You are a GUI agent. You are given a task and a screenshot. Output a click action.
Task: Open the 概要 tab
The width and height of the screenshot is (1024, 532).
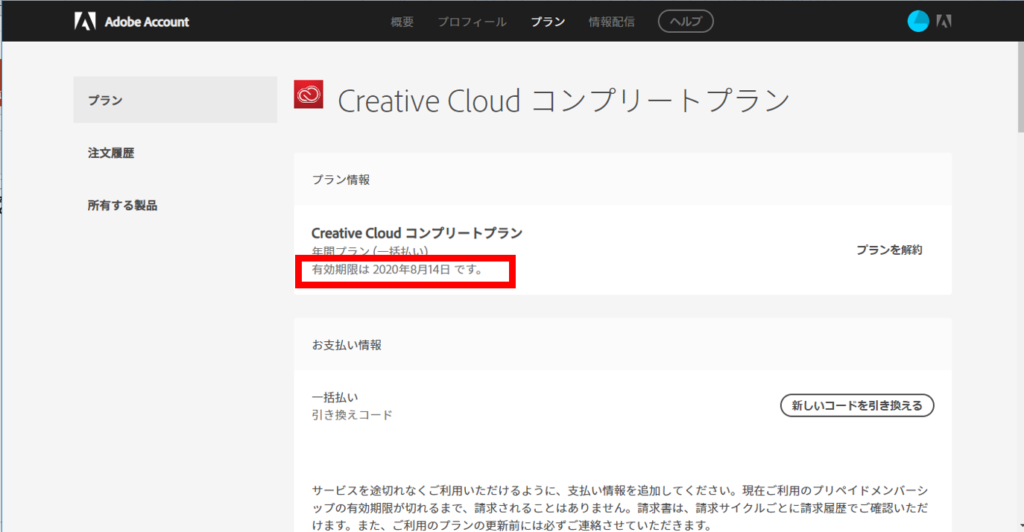pos(402,22)
